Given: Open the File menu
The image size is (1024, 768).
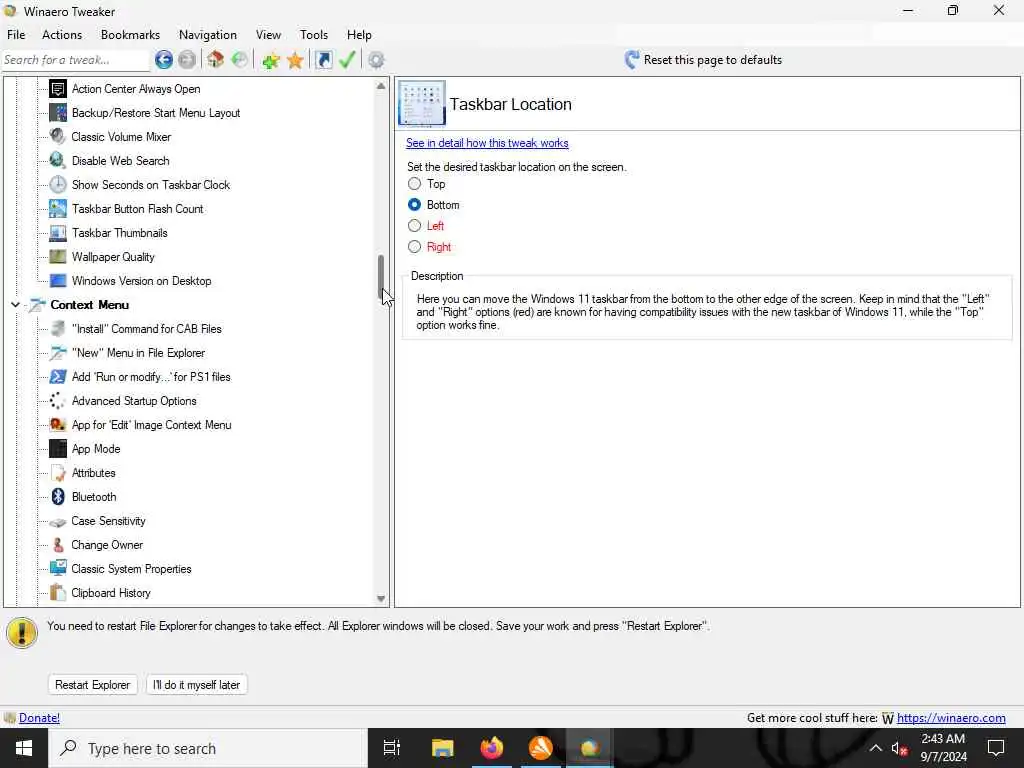Looking at the screenshot, I should click(16, 35).
